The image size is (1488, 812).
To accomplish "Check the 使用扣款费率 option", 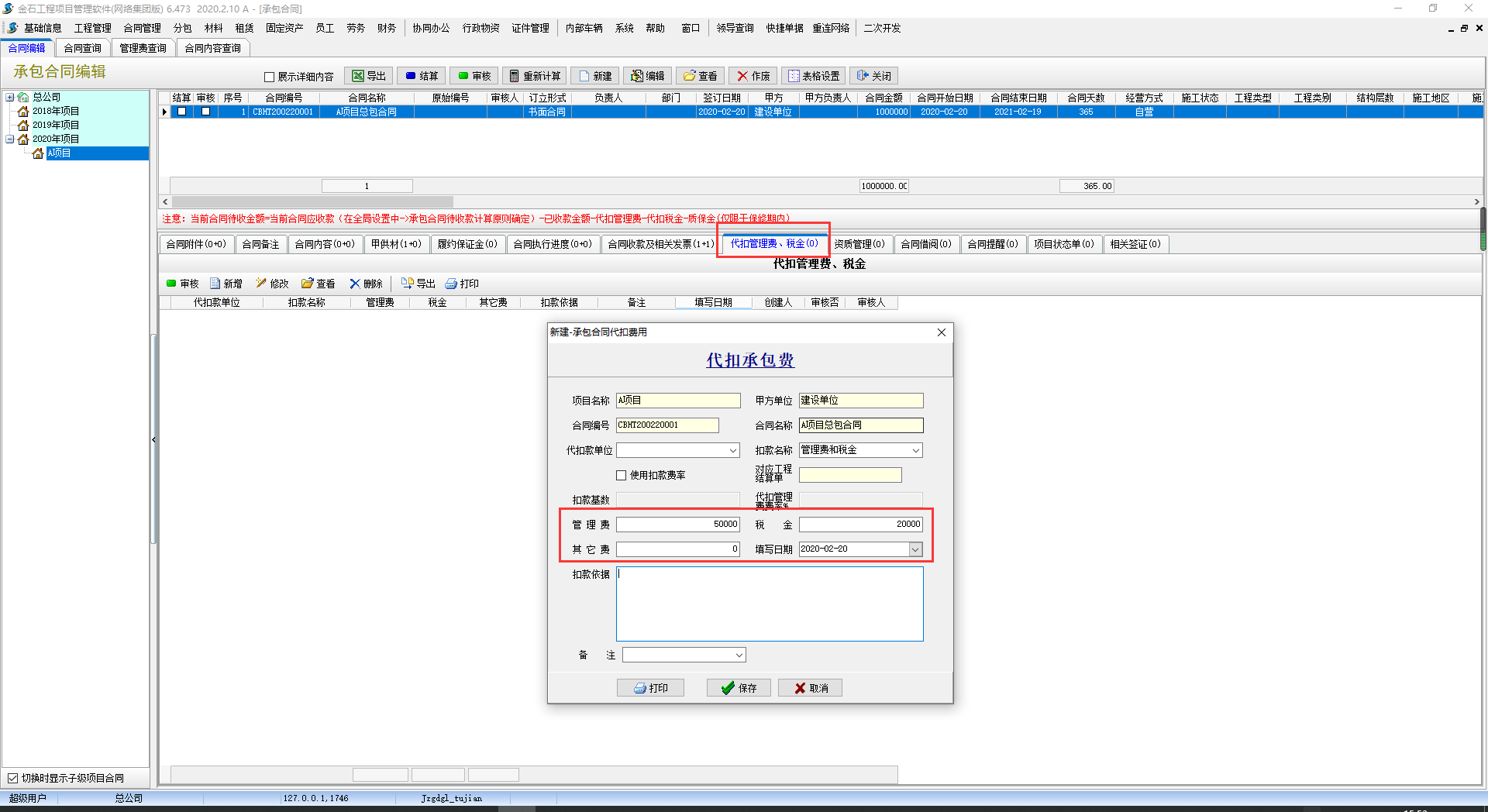I will [x=622, y=475].
